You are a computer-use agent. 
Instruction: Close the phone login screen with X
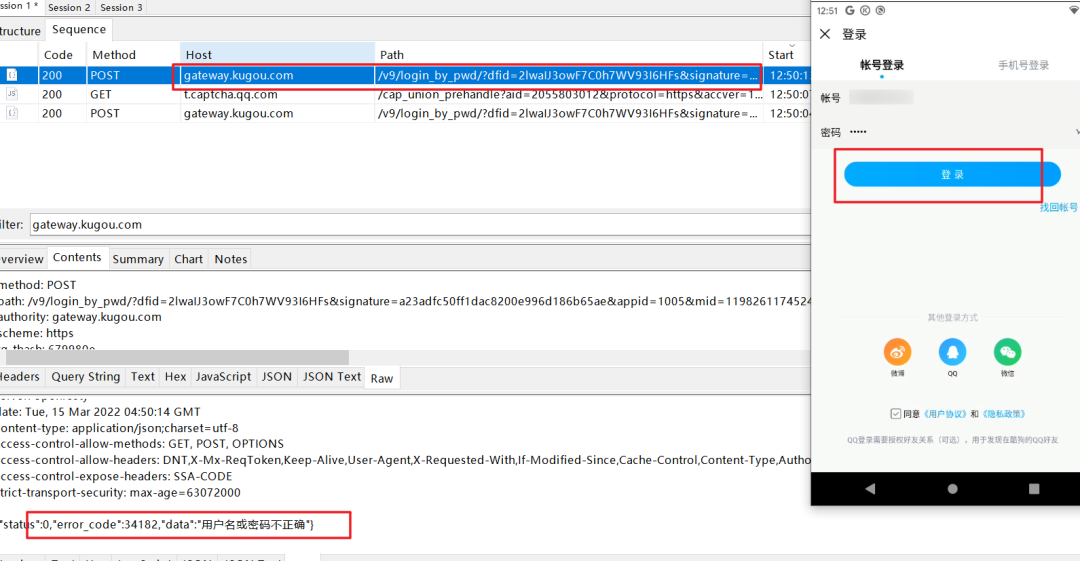pyautogui.click(x=825, y=34)
